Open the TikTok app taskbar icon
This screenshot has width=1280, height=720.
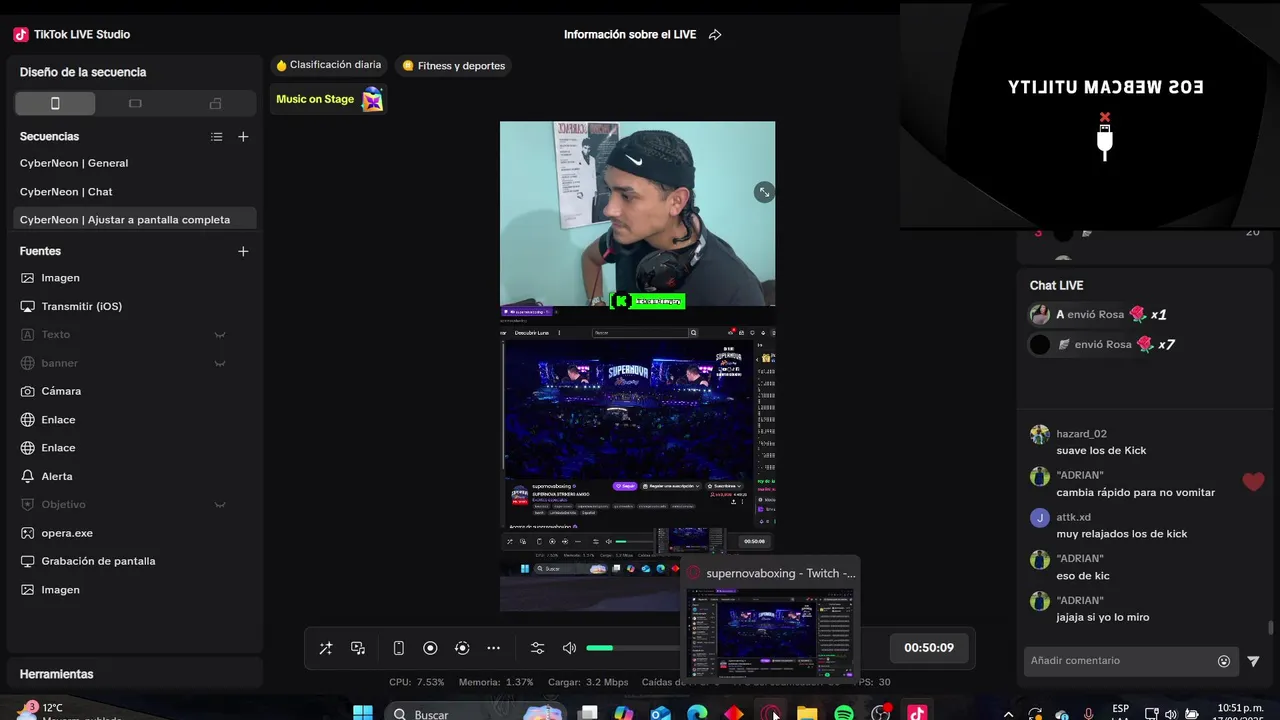tap(917, 713)
